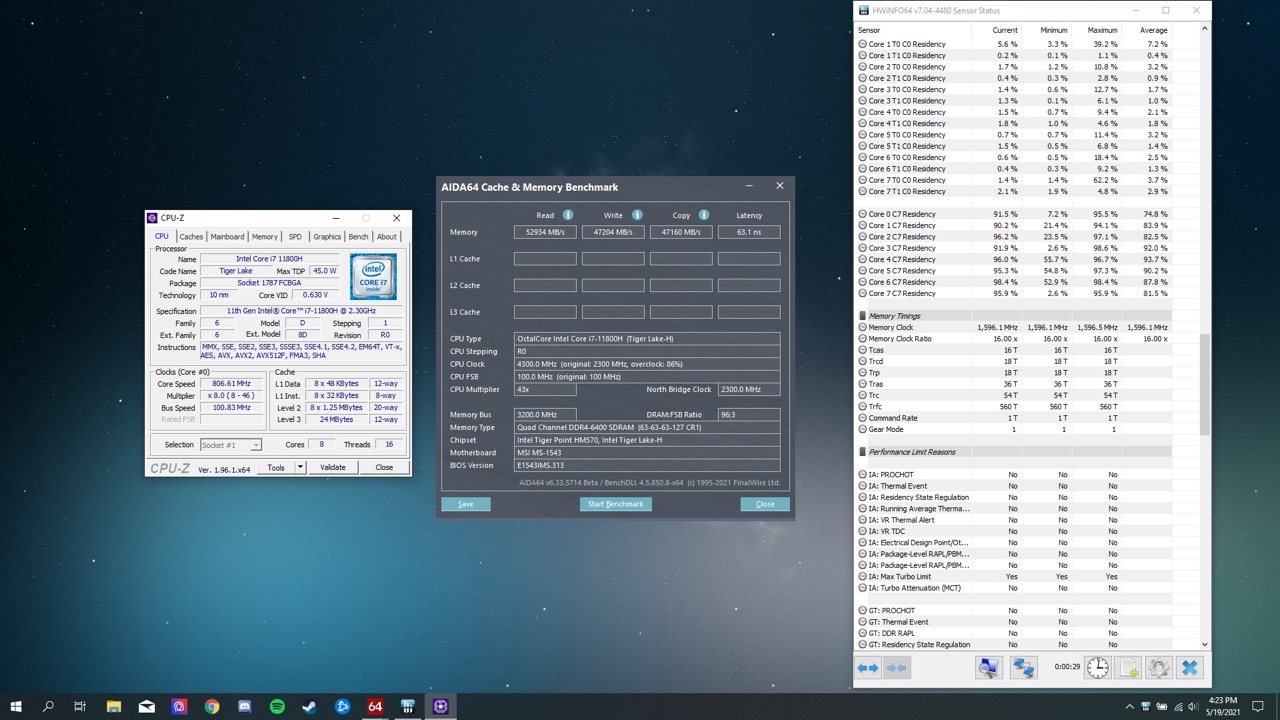
Task: Click the Memory Latency result field in AIDA64
Action: coord(749,232)
